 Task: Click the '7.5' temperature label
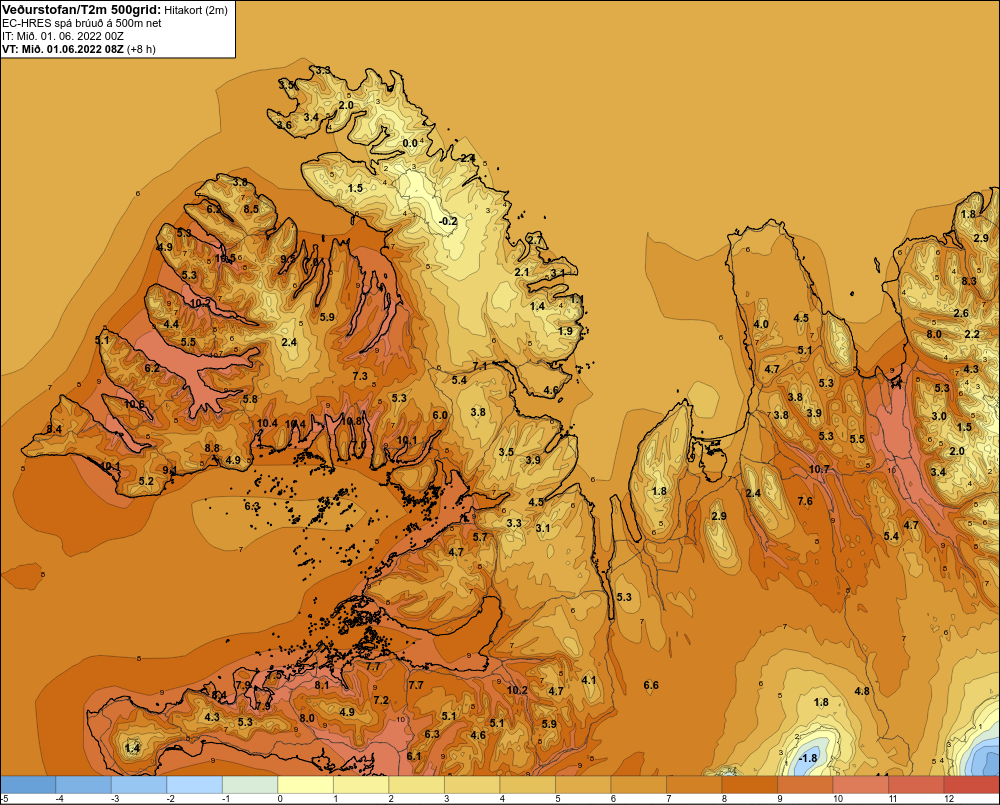[x=274, y=675]
